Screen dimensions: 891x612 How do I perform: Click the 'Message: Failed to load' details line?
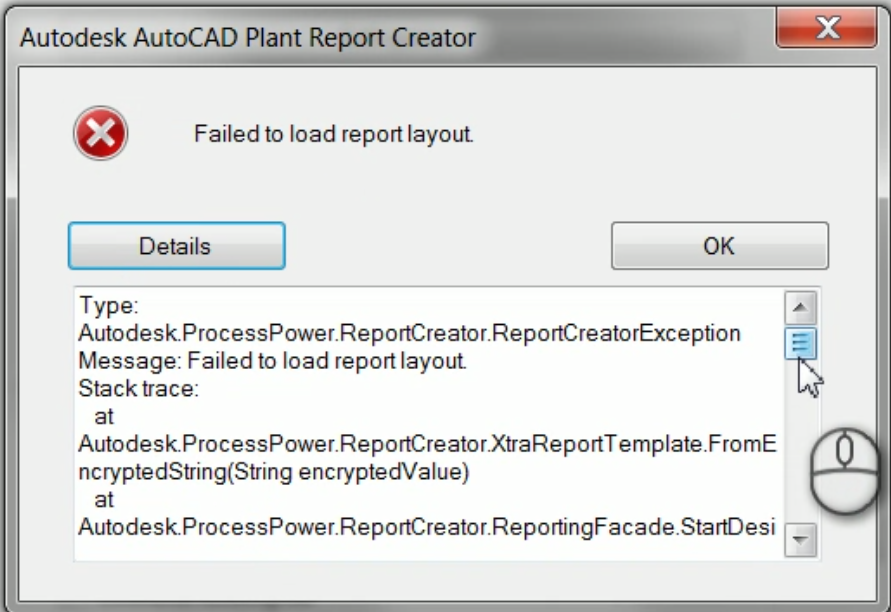pos(272,360)
